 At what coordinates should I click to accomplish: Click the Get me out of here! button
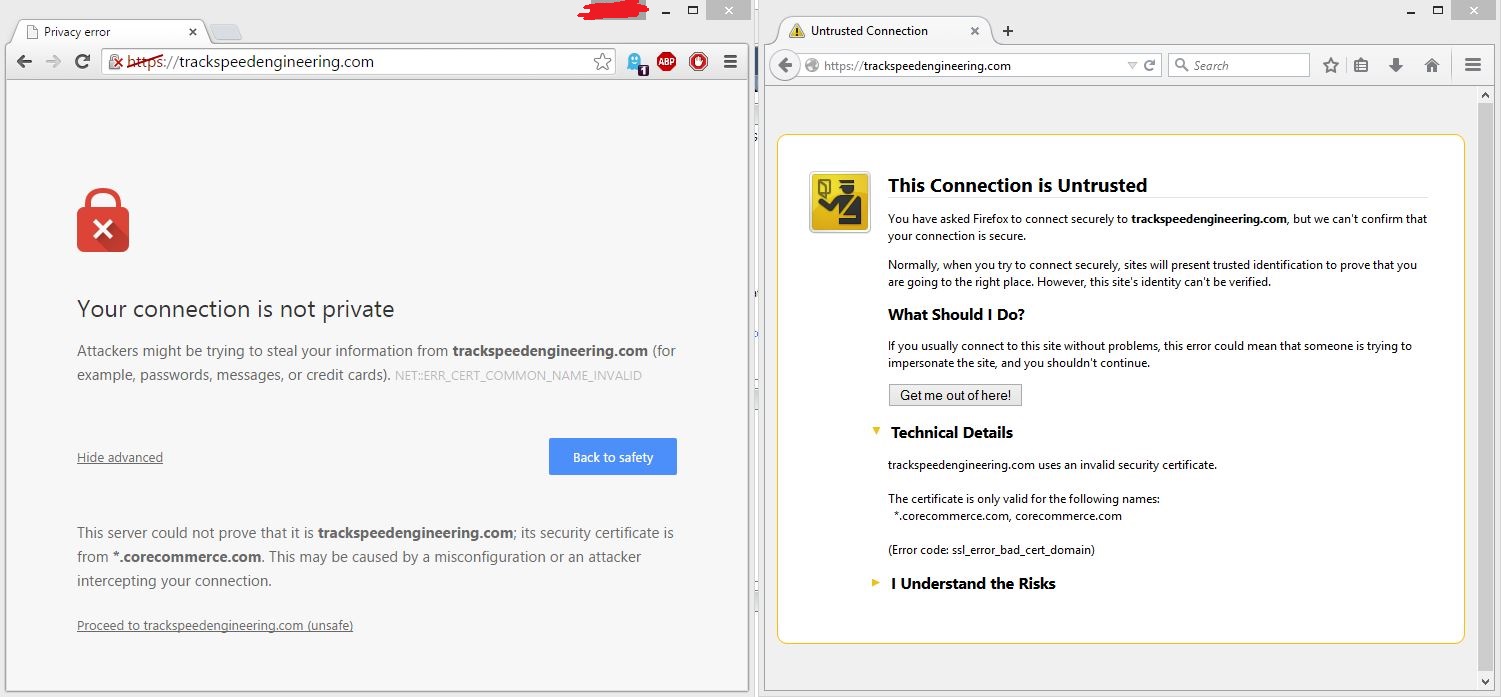955,395
